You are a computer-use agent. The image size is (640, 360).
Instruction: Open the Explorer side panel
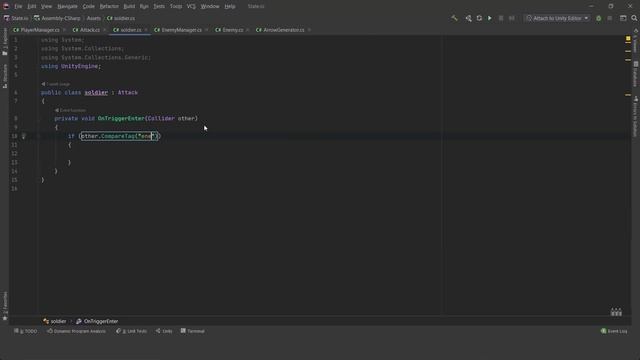tap(5, 41)
